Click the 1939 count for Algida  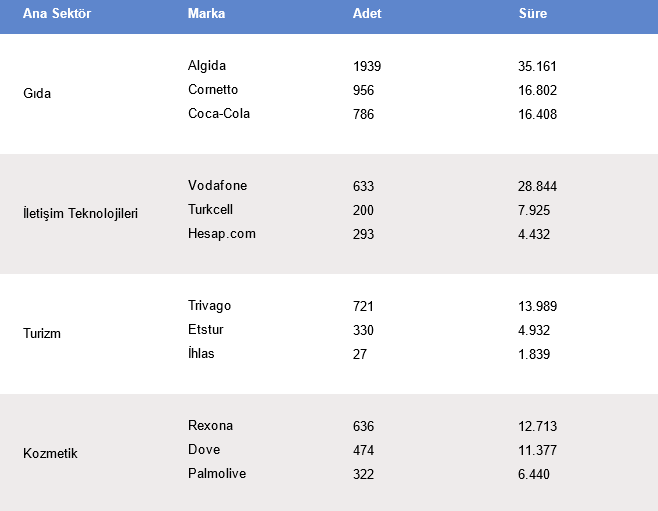coord(367,66)
